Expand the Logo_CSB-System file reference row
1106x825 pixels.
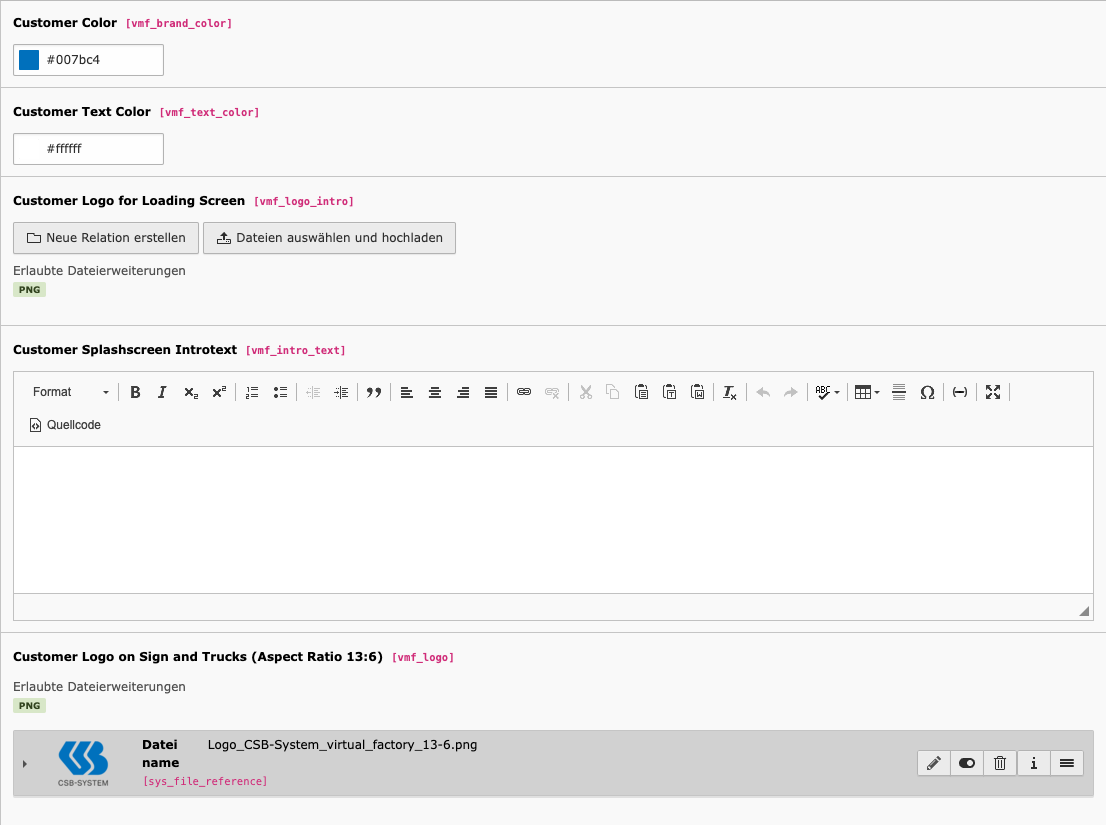click(x=25, y=764)
